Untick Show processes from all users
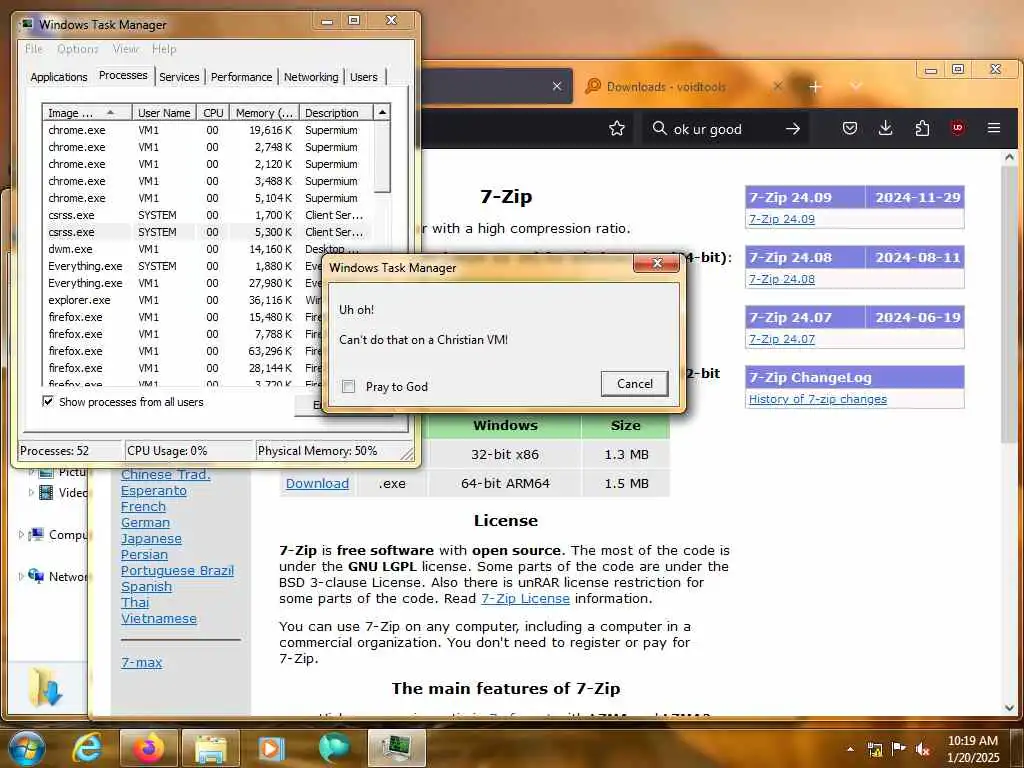 [x=48, y=401]
